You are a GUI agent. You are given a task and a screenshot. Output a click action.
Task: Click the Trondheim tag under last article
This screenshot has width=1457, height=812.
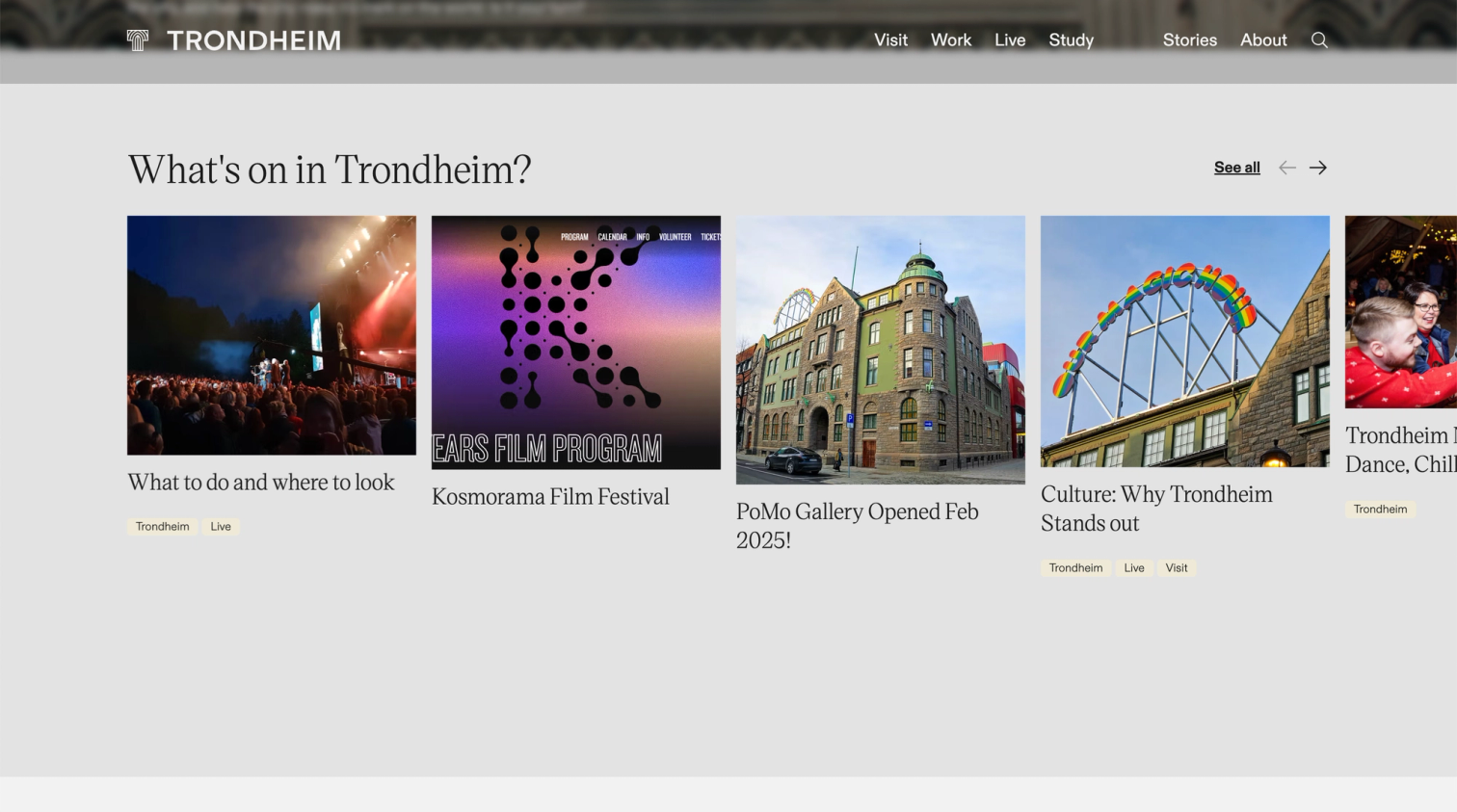tap(1380, 509)
